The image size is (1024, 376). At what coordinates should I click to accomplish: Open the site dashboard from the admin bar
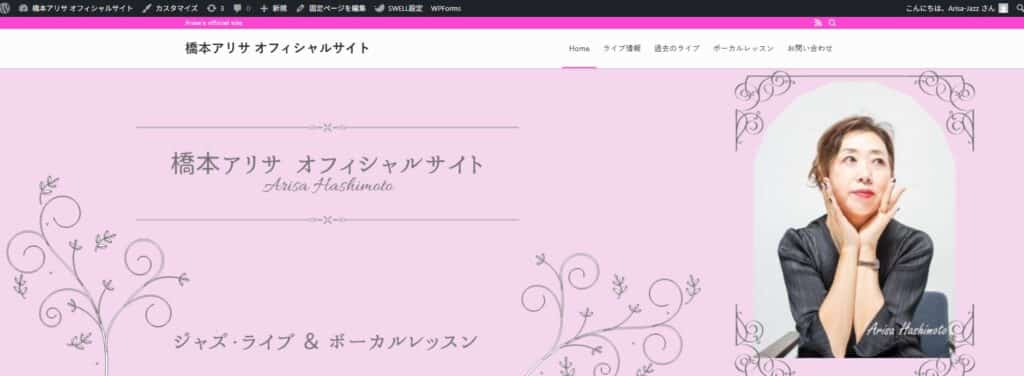(x=76, y=8)
